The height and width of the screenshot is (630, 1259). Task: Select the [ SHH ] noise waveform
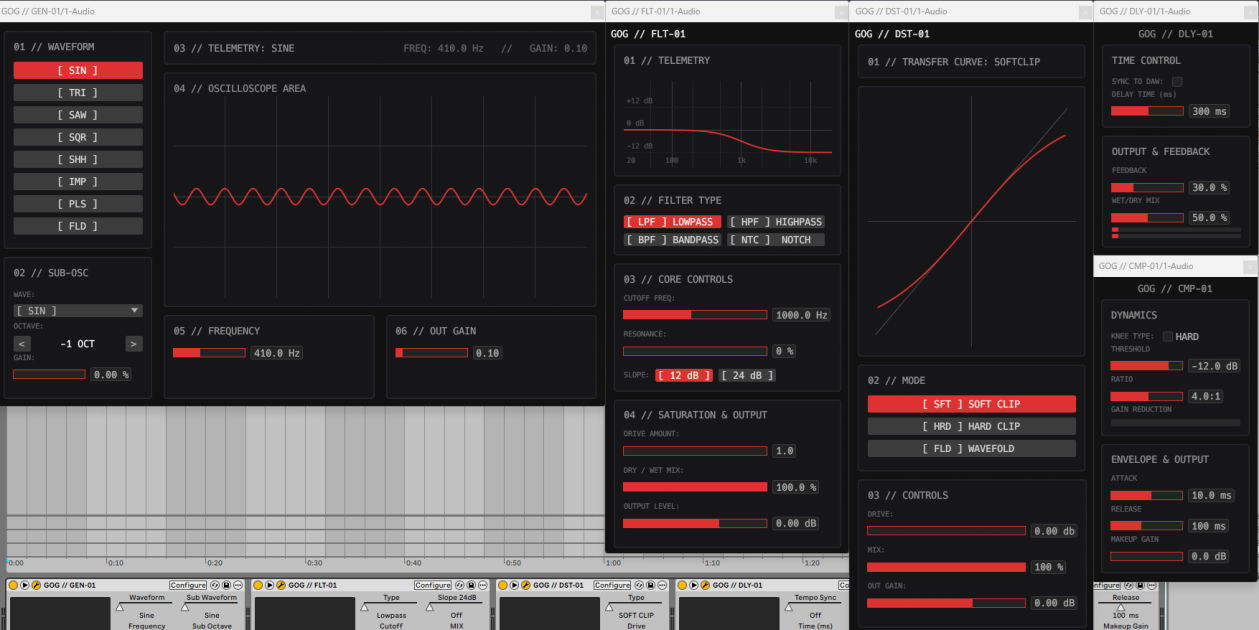78,159
